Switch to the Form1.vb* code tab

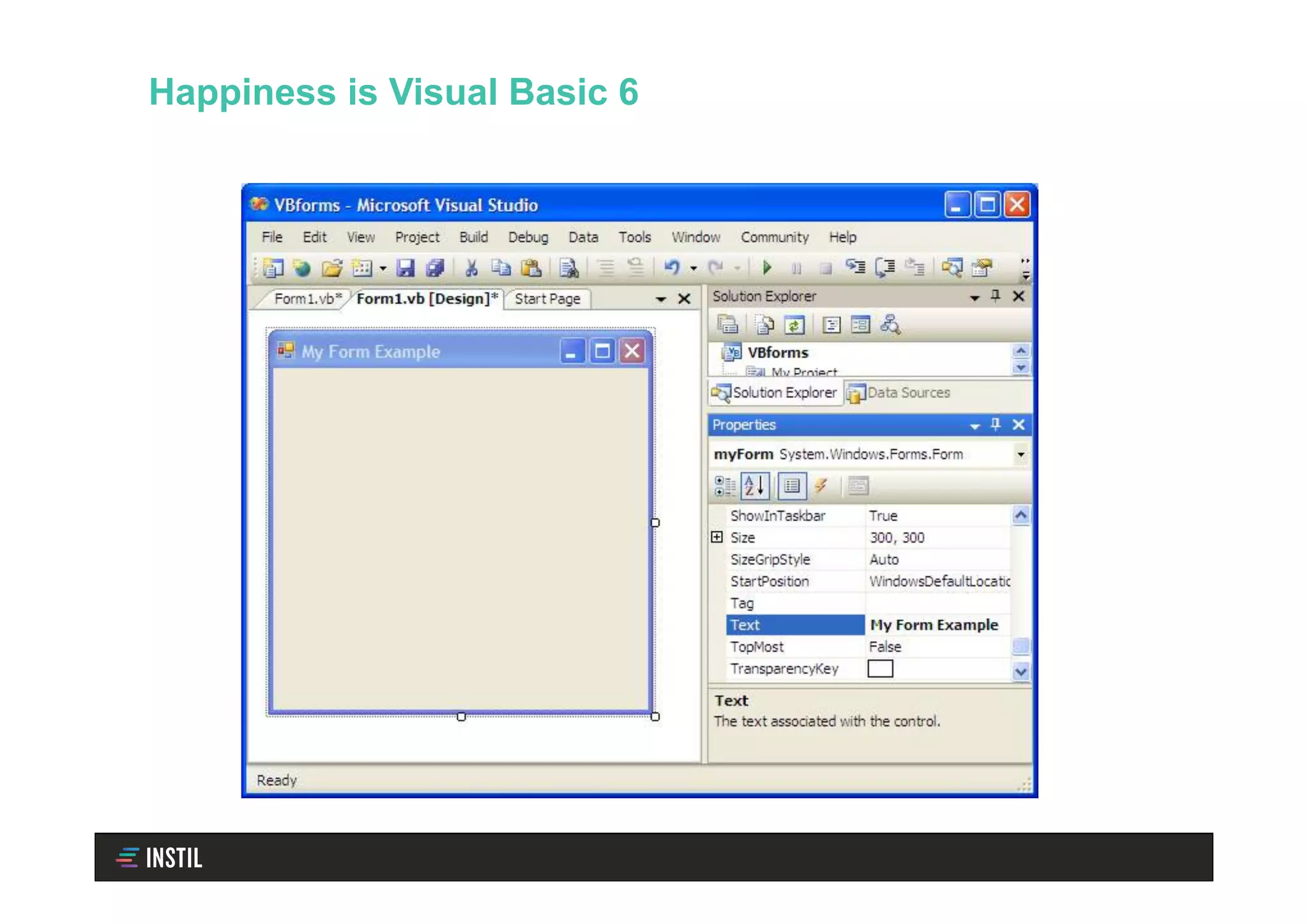[x=308, y=299]
